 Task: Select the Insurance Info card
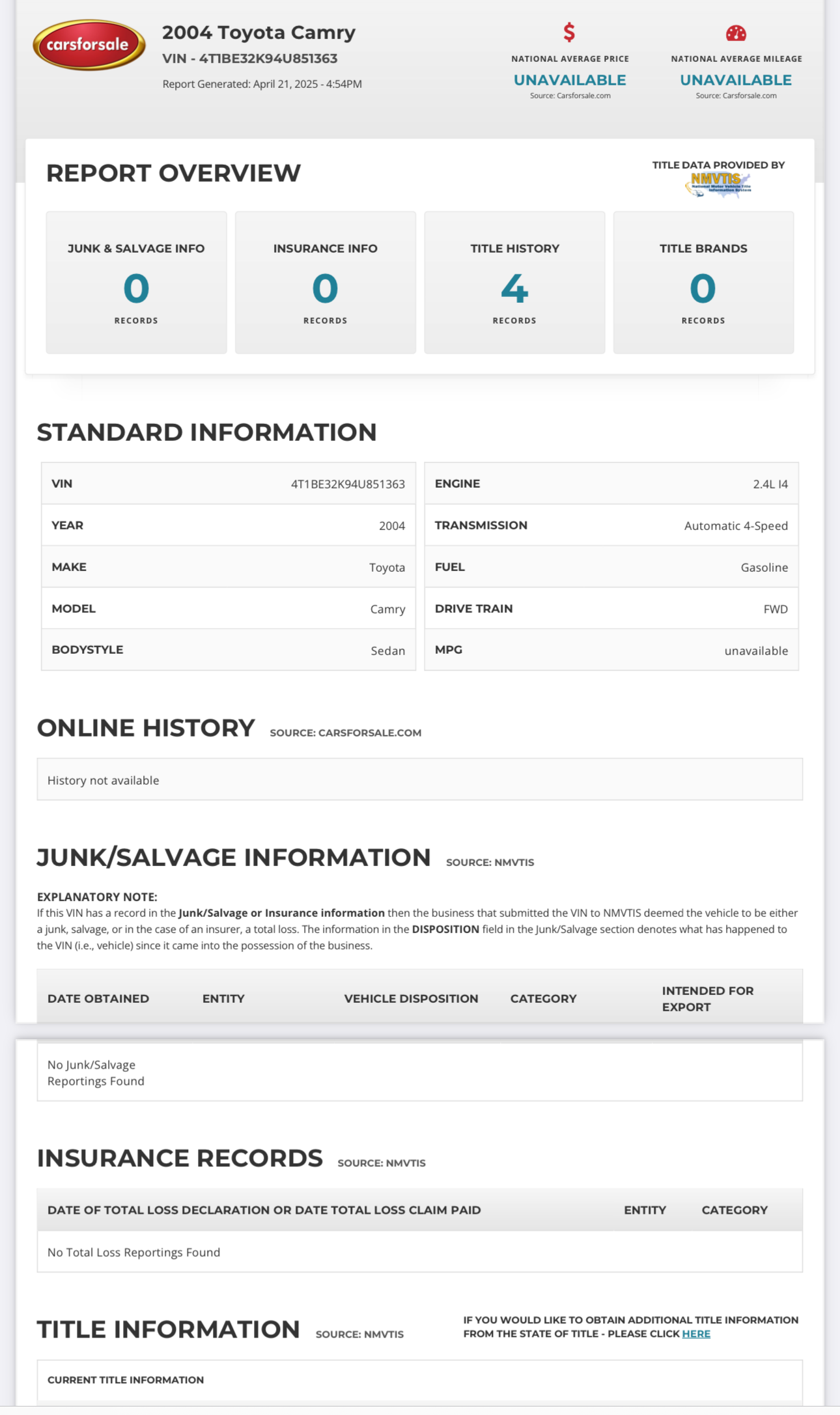pos(326,283)
